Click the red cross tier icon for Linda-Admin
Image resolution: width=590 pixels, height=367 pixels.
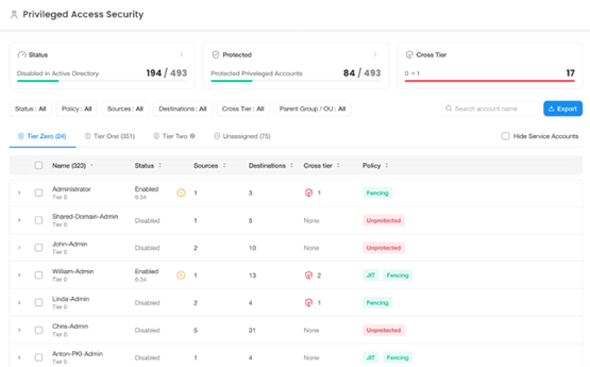[x=309, y=303]
